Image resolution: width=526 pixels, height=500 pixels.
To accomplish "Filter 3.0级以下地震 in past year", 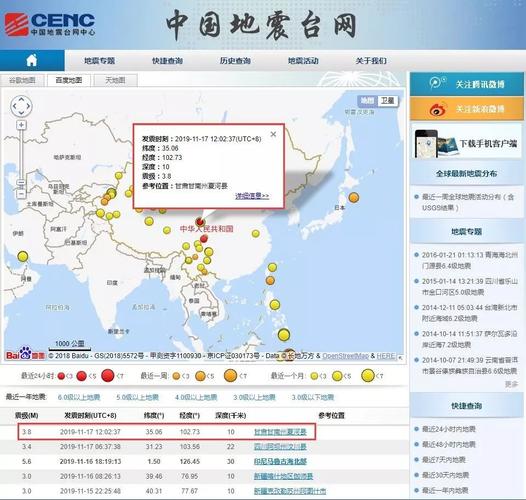I will (313, 398).
